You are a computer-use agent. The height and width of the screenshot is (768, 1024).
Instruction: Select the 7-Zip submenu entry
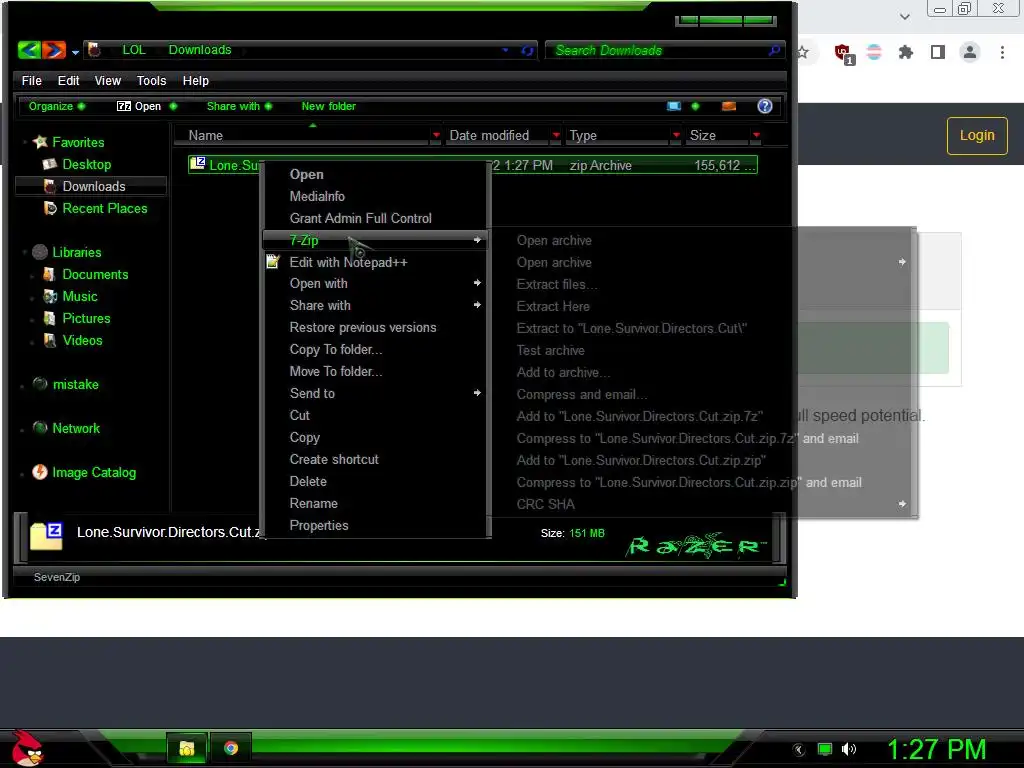(375, 240)
